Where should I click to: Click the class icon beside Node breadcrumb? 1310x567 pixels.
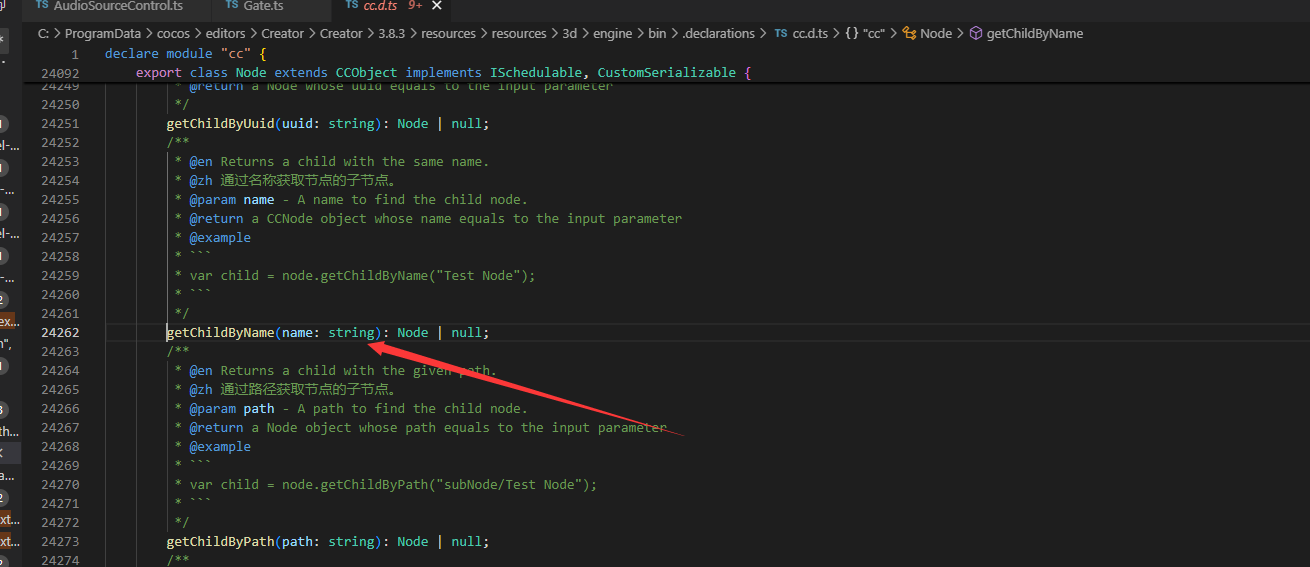click(909, 33)
